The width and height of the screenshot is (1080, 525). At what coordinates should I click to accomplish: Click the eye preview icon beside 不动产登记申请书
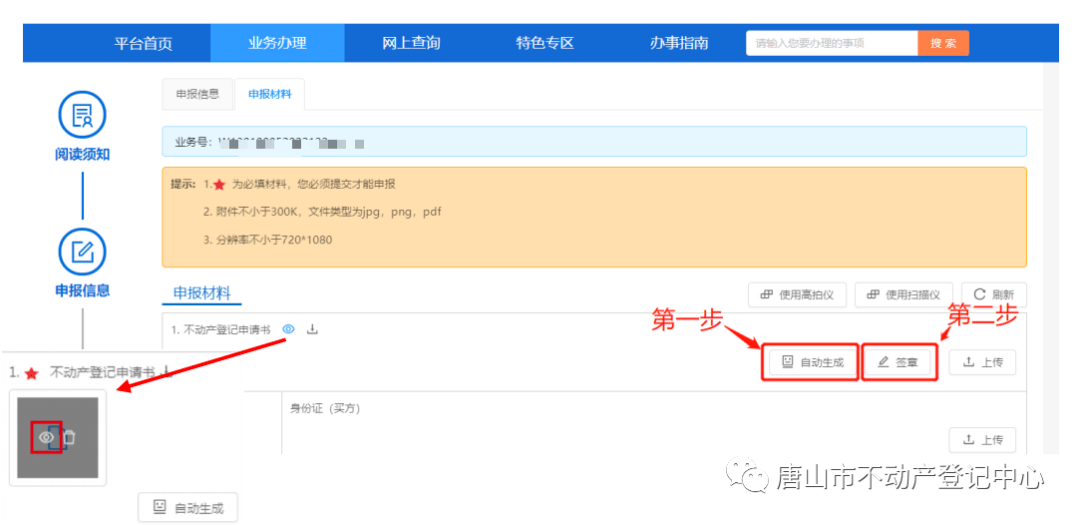coord(288,329)
